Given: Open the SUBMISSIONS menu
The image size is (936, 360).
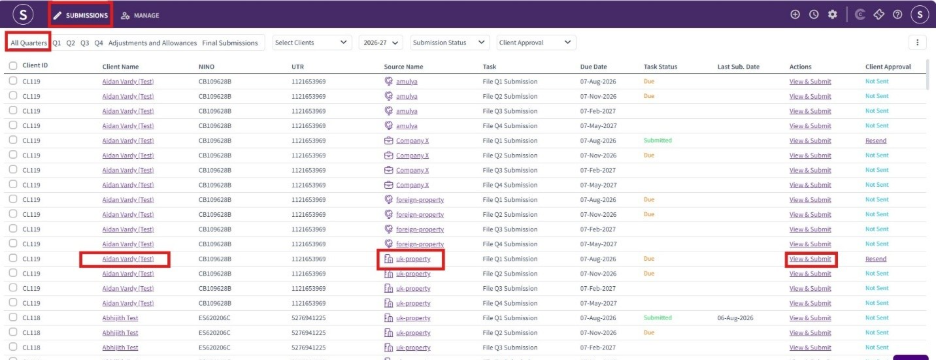Looking at the screenshot, I should (x=80, y=16).
